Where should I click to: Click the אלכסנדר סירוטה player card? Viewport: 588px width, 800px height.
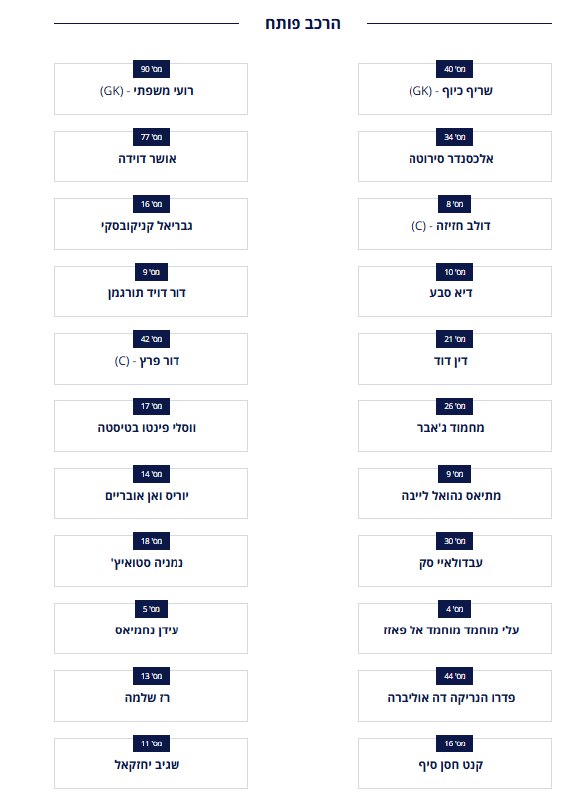click(x=454, y=156)
